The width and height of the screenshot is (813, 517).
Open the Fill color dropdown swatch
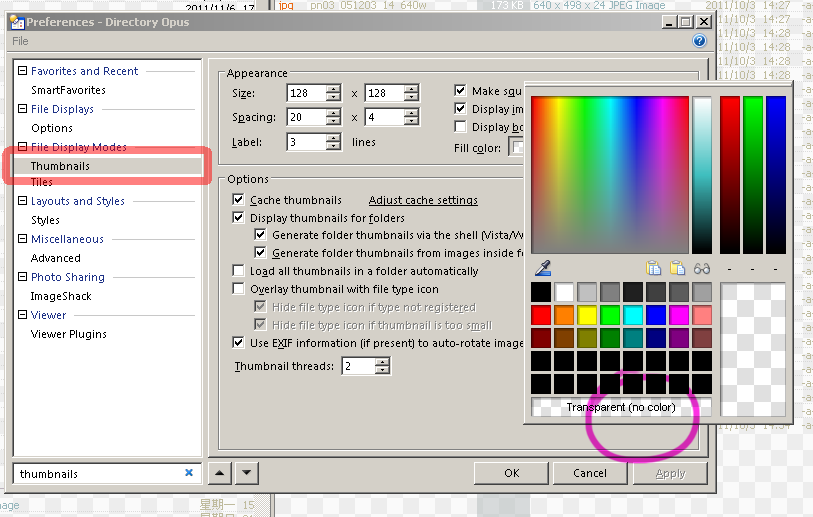click(516, 148)
